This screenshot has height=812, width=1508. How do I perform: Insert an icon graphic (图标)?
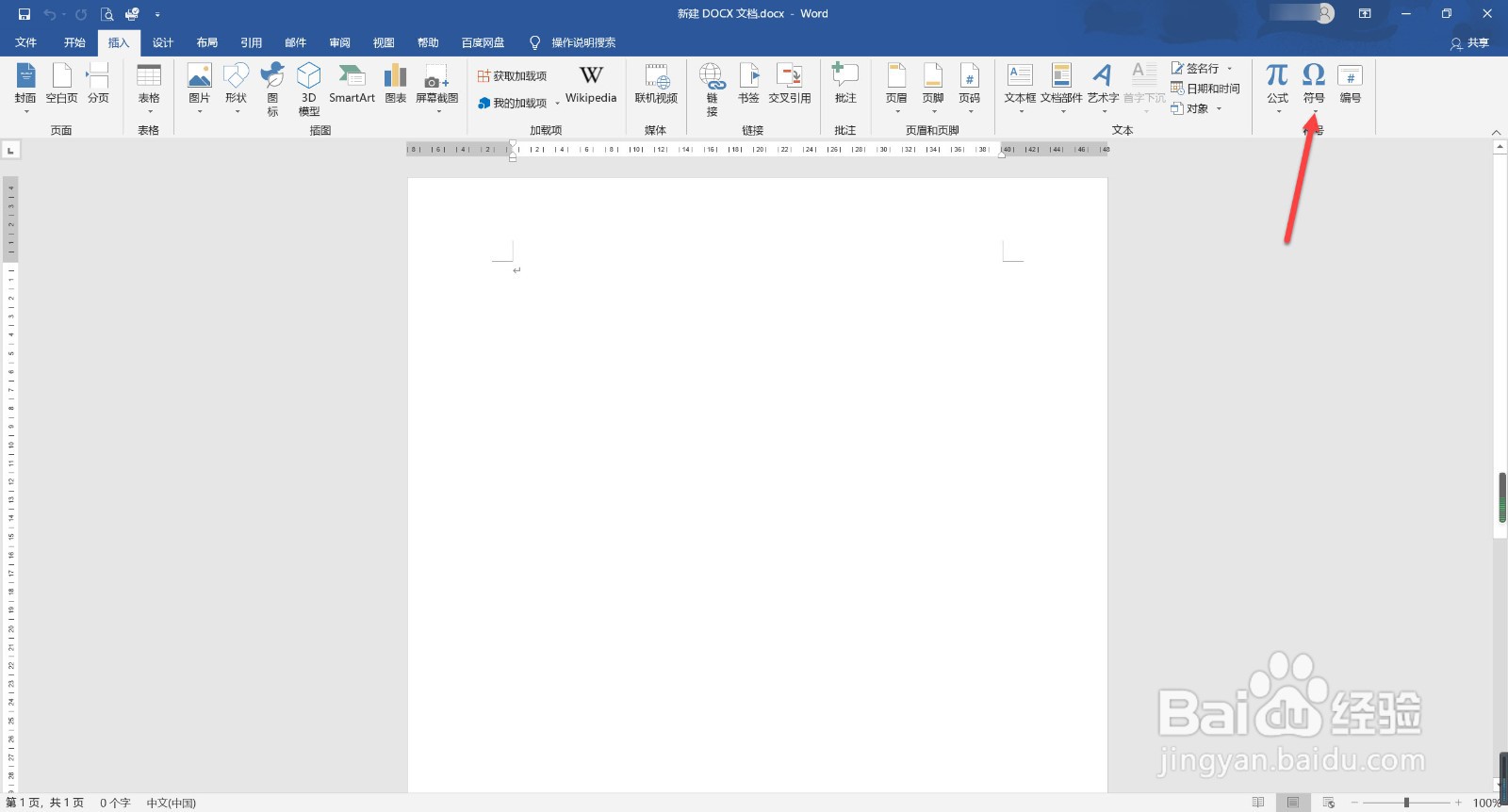[272, 89]
